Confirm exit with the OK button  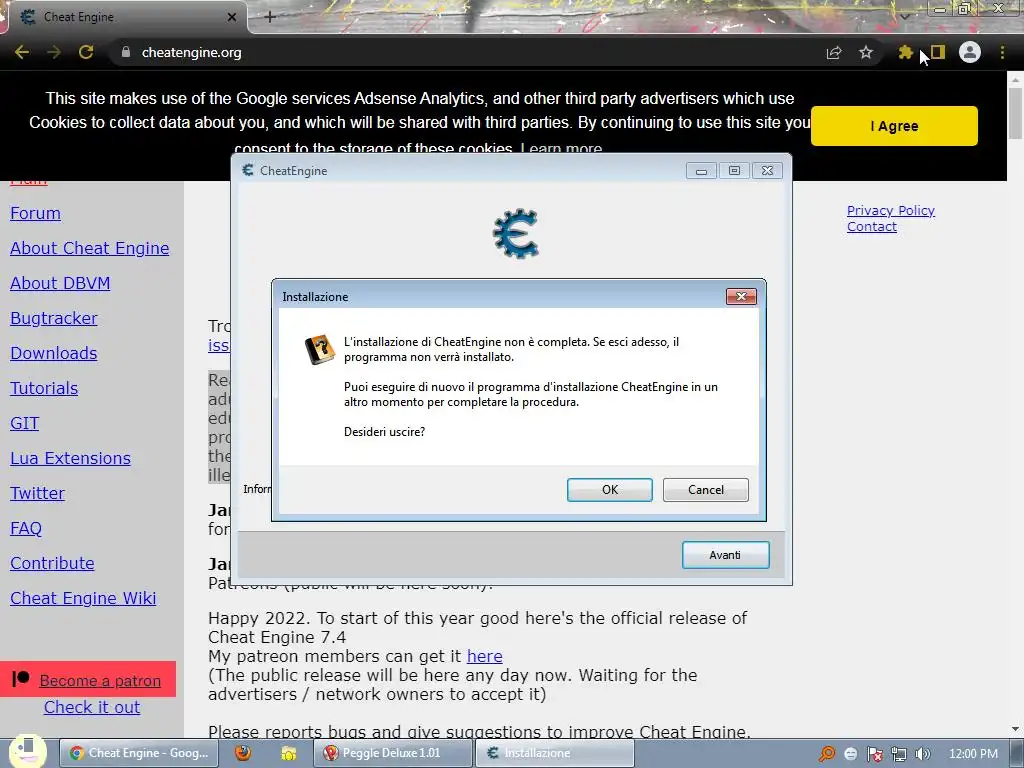(609, 490)
